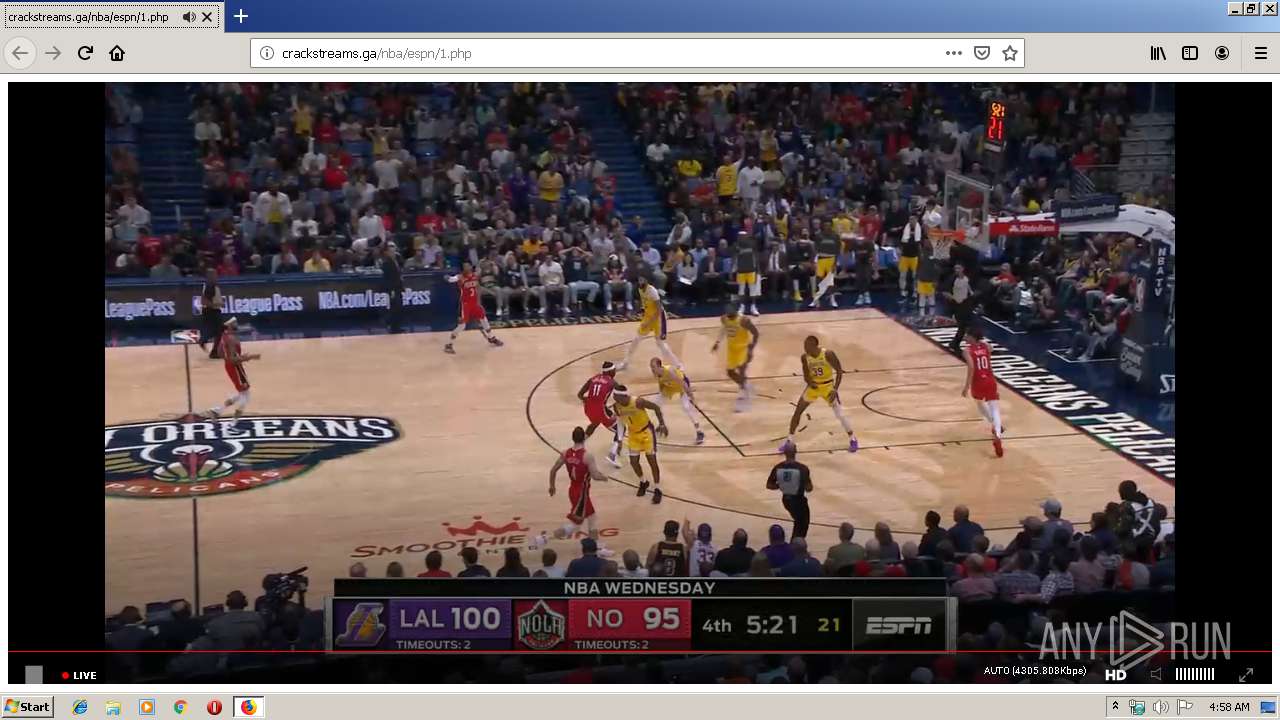Launch Google Chrome from taskbar
Screen dimensions: 1280x720
[x=180, y=707]
